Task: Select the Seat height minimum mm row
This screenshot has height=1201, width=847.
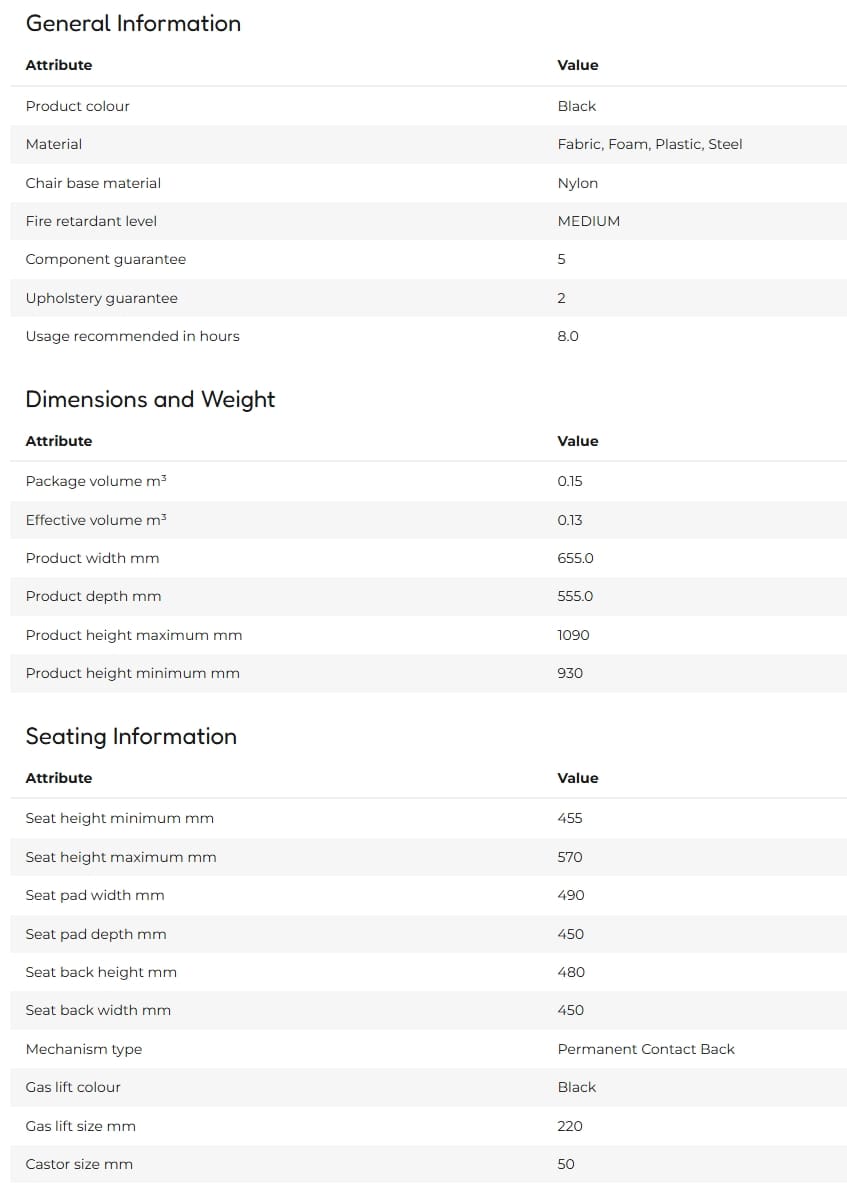Action: (x=428, y=818)
